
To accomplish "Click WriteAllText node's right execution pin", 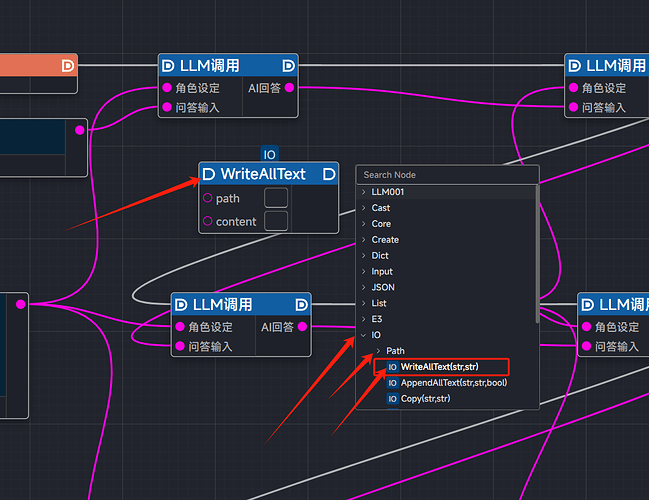I will pyautogui.click(x=330, y=174).
